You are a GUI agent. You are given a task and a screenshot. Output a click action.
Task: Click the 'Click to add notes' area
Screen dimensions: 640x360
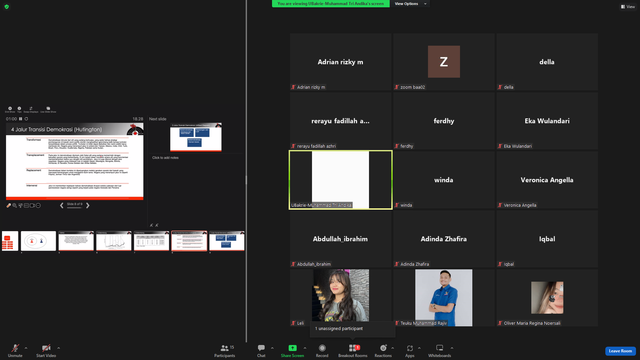tap(165, 158)
